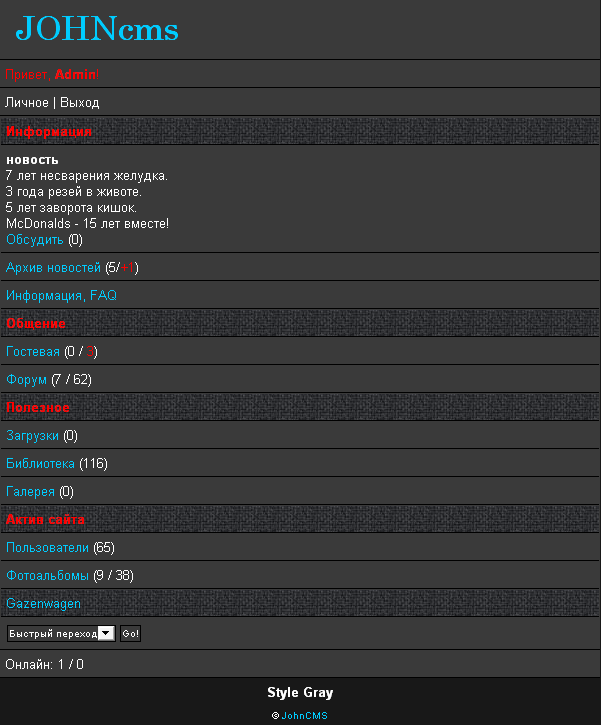Image resolution: width=601 pixels, height=725 pixels.
Task: Click the Gazenwagen link
Action: click(43, 604)
